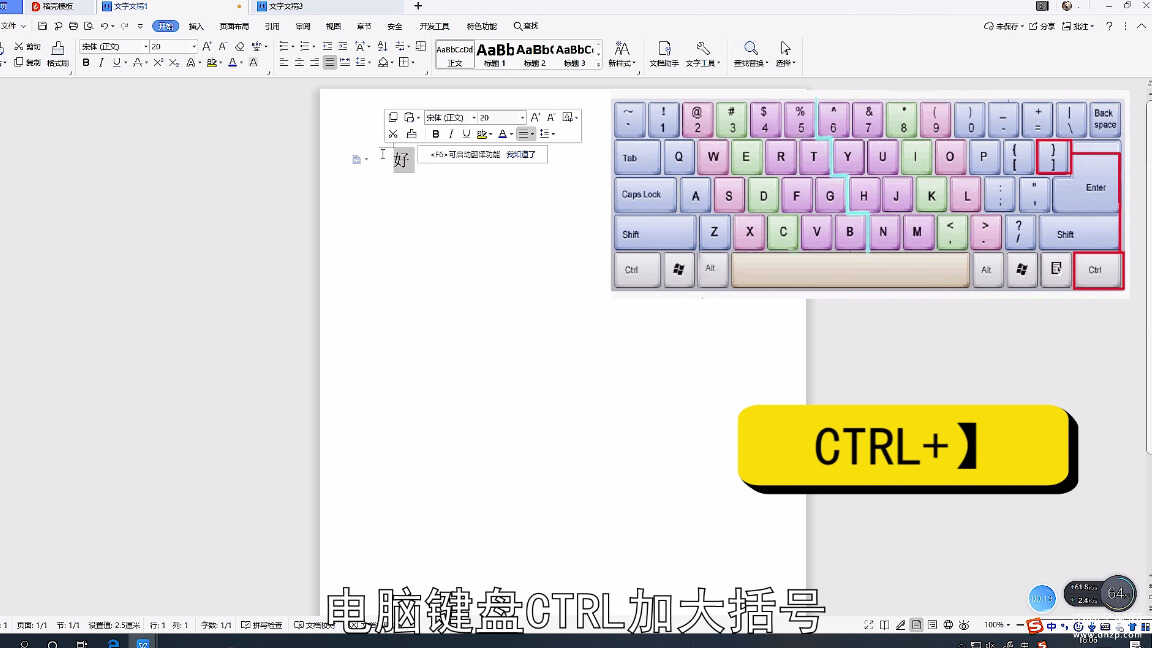Viewport: 1152px width, 648px height.
Task: Click the superscript X² icon
Action: click(157, 63)
